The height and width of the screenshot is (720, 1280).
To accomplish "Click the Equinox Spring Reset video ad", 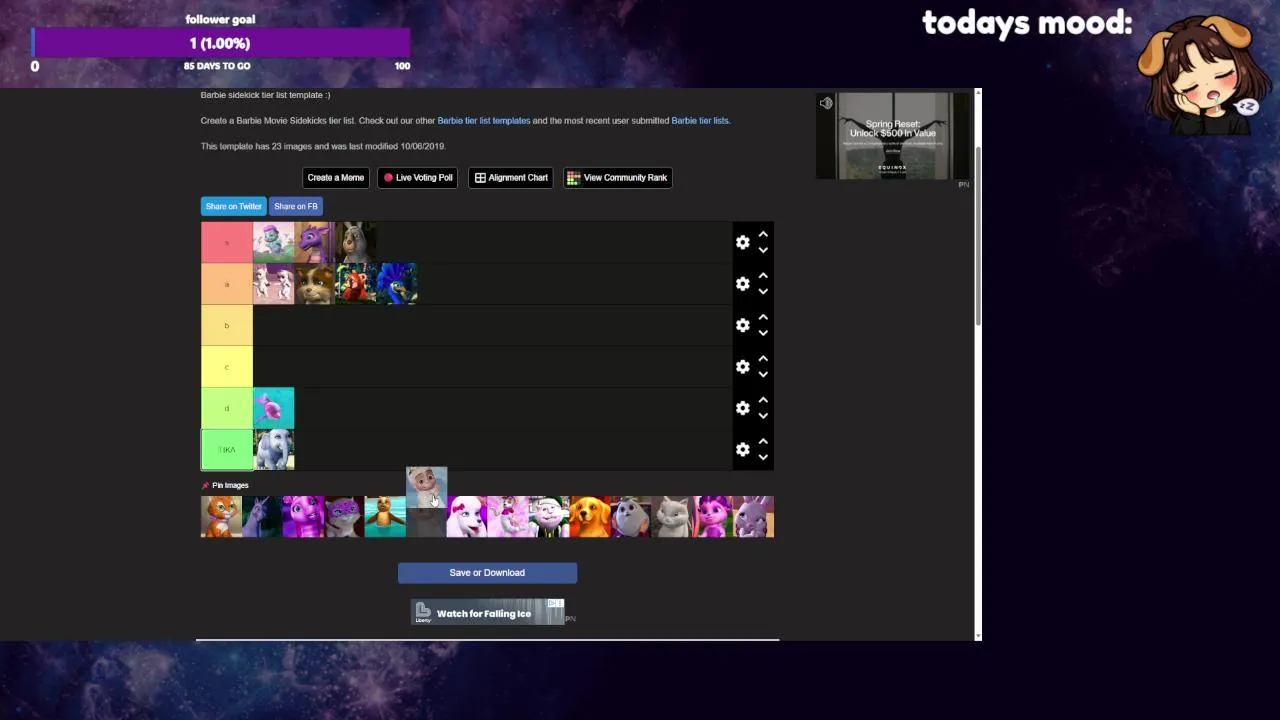I will (x=893, y=136).
